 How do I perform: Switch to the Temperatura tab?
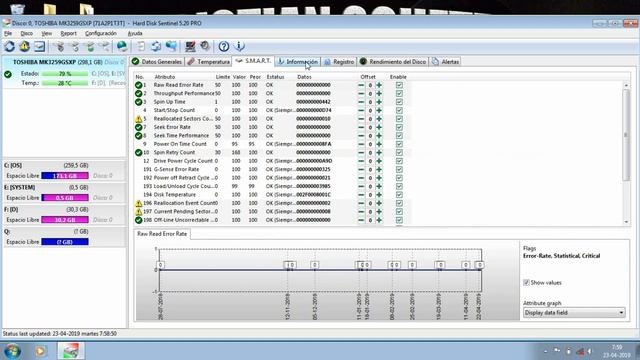coord(209,62)
